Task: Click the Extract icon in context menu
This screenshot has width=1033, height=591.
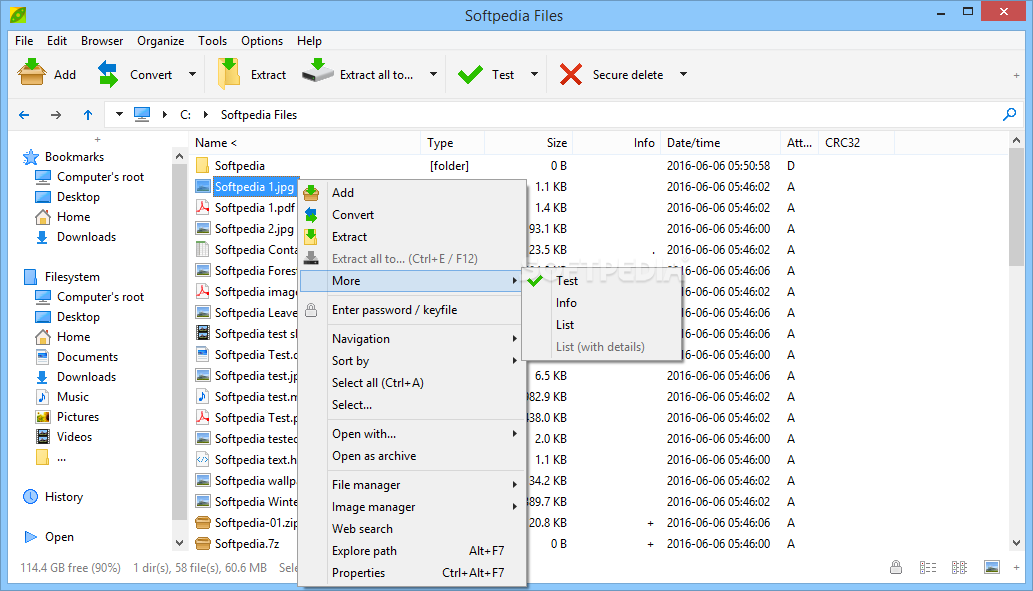Action: (x=311, y=237)
